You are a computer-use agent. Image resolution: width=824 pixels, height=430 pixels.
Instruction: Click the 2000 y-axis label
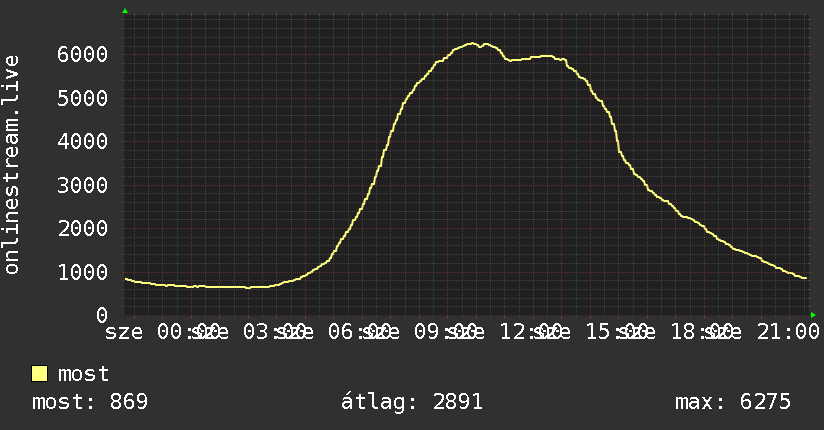pos(83,229)
